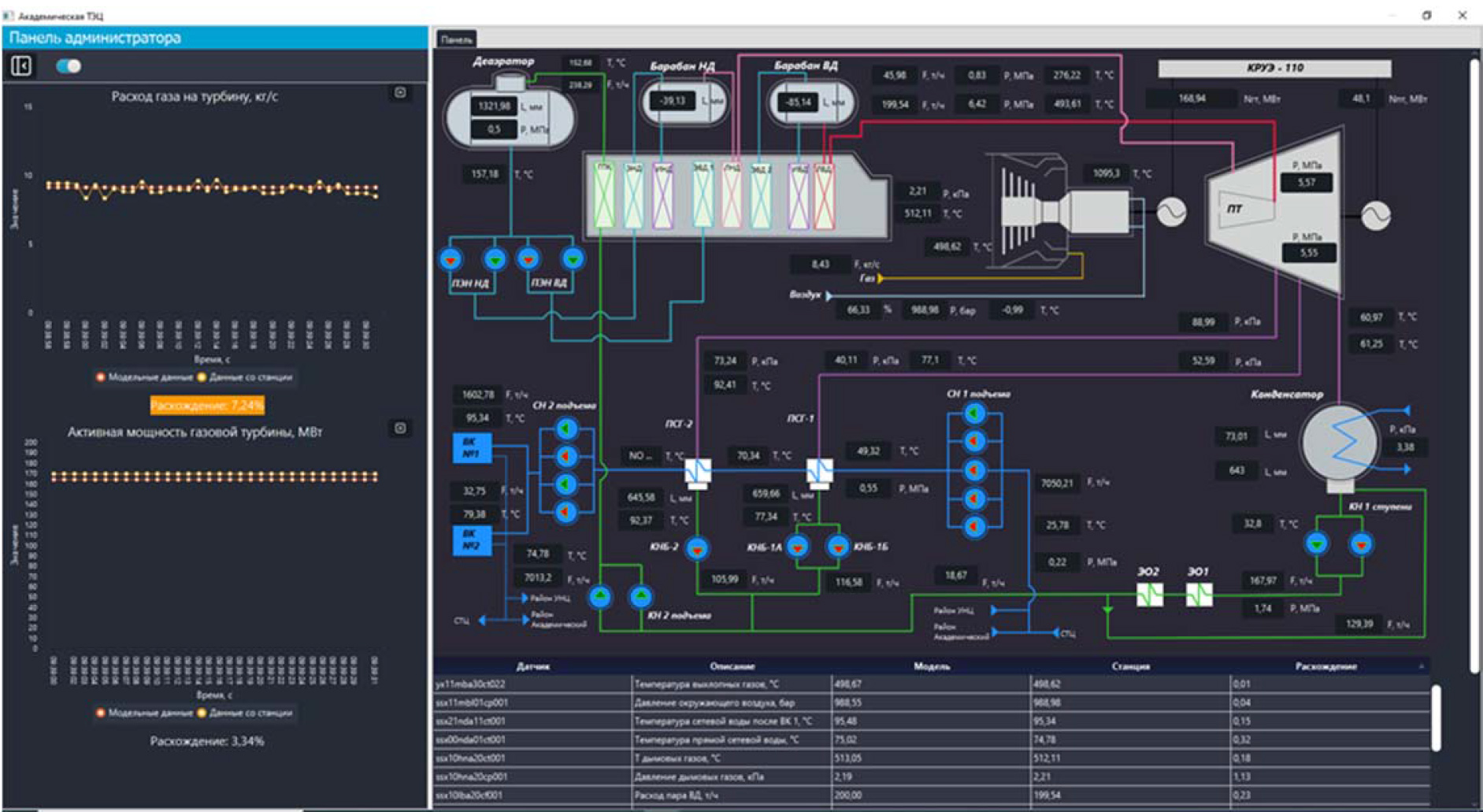Click the ГПК section of the boiler
Screen dimensions: 1483x812
pos(604,197)
